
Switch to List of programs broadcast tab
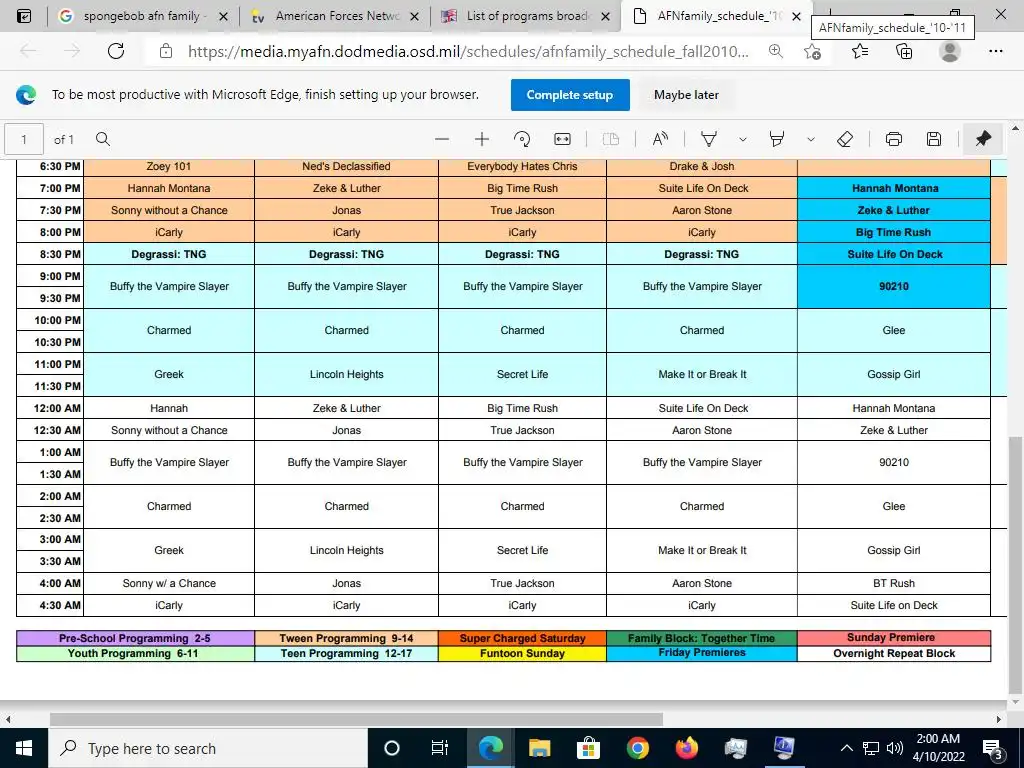pyautogui.click(x=526, y=16)
